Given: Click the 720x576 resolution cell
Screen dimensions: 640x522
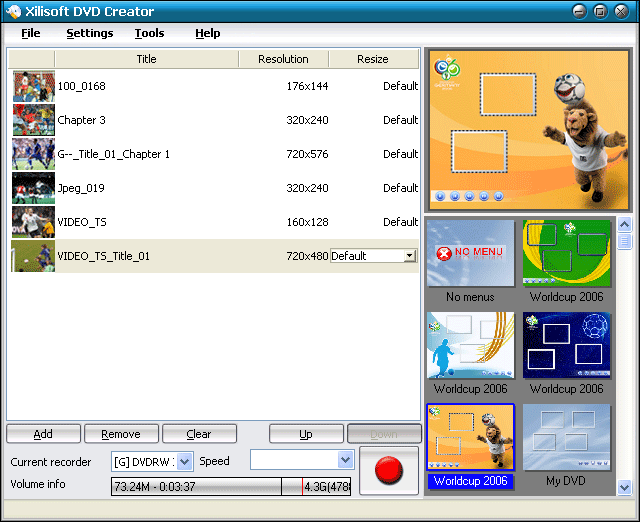Looking at the screenshot, I should (x=307, y=154).
